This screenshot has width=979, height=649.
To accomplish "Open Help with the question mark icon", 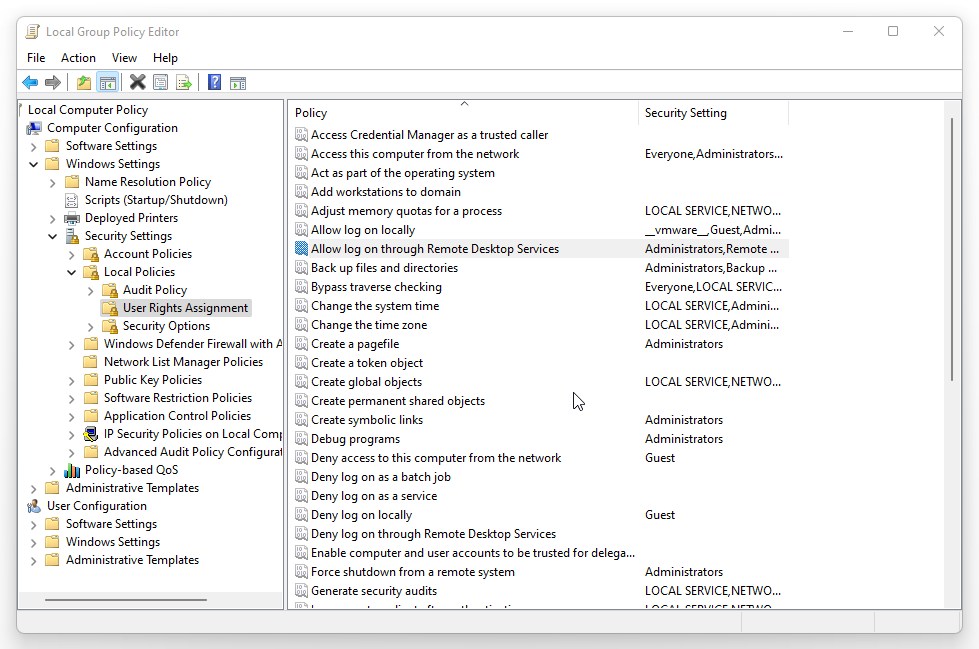I will [214, 82].
